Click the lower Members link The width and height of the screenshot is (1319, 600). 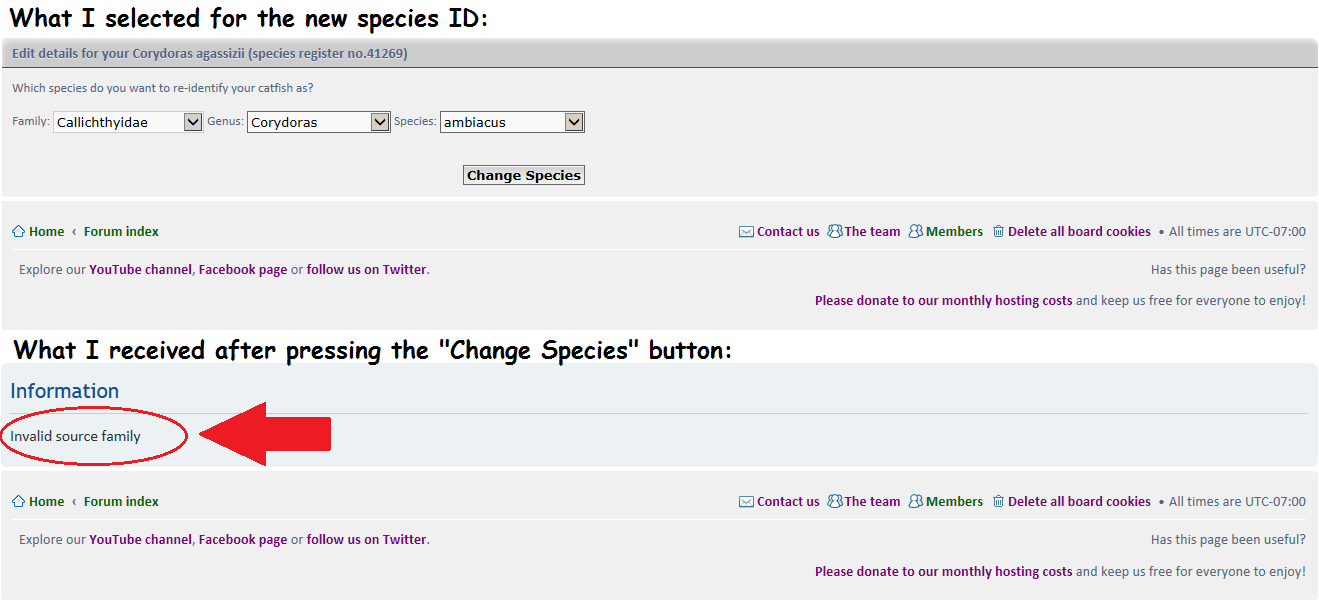954,501
